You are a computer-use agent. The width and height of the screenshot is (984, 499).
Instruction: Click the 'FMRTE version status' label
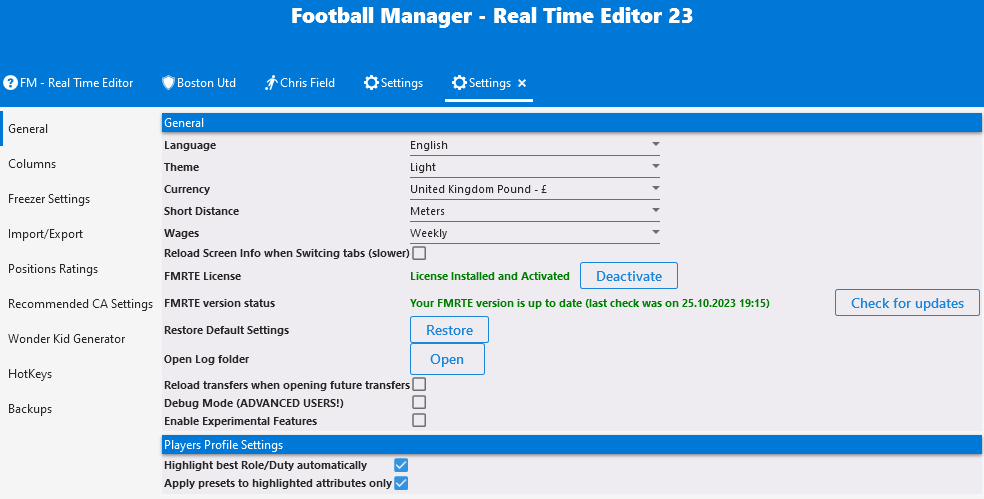coord(220,303)
